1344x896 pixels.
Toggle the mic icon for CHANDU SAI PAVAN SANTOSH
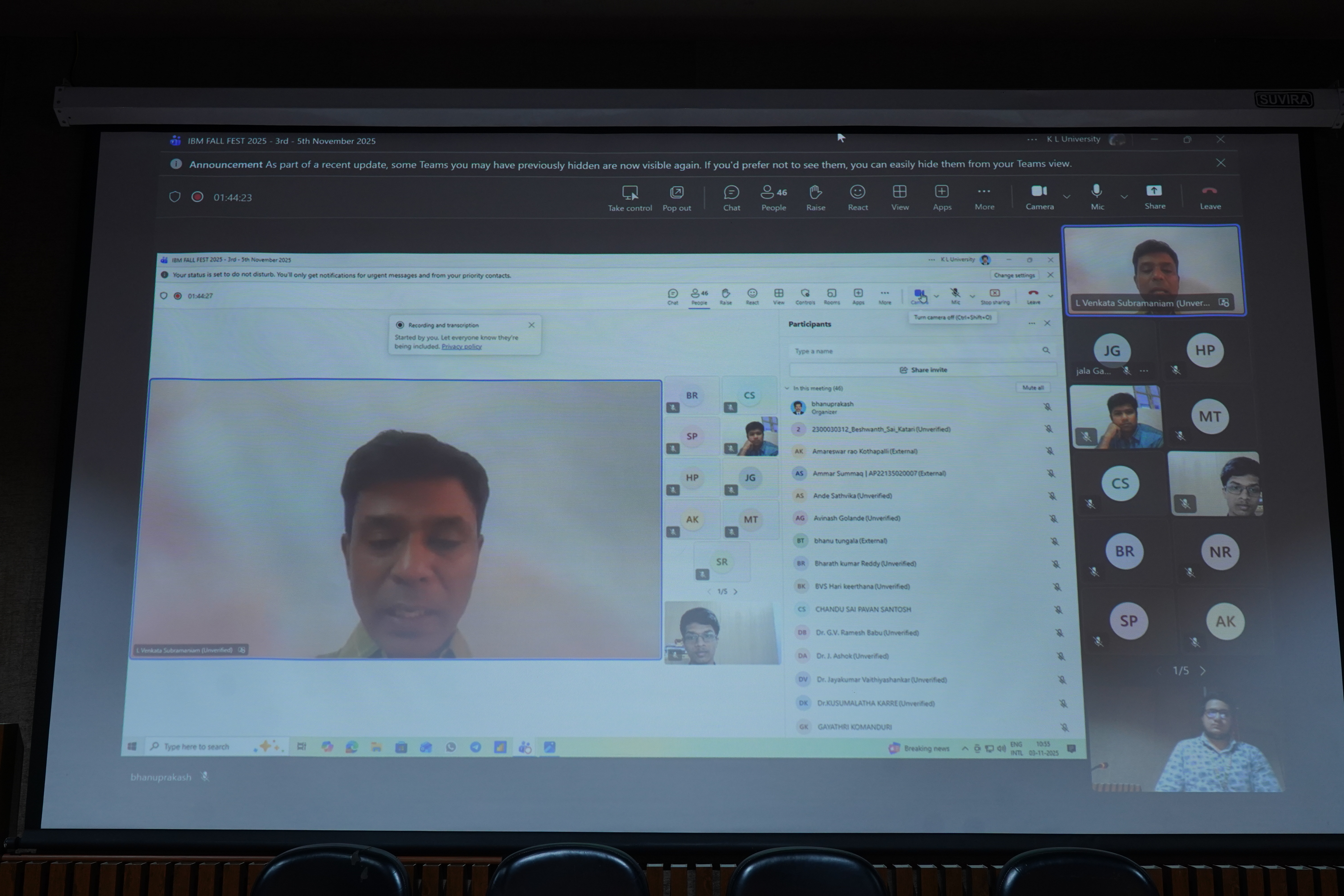point(1058,610)
